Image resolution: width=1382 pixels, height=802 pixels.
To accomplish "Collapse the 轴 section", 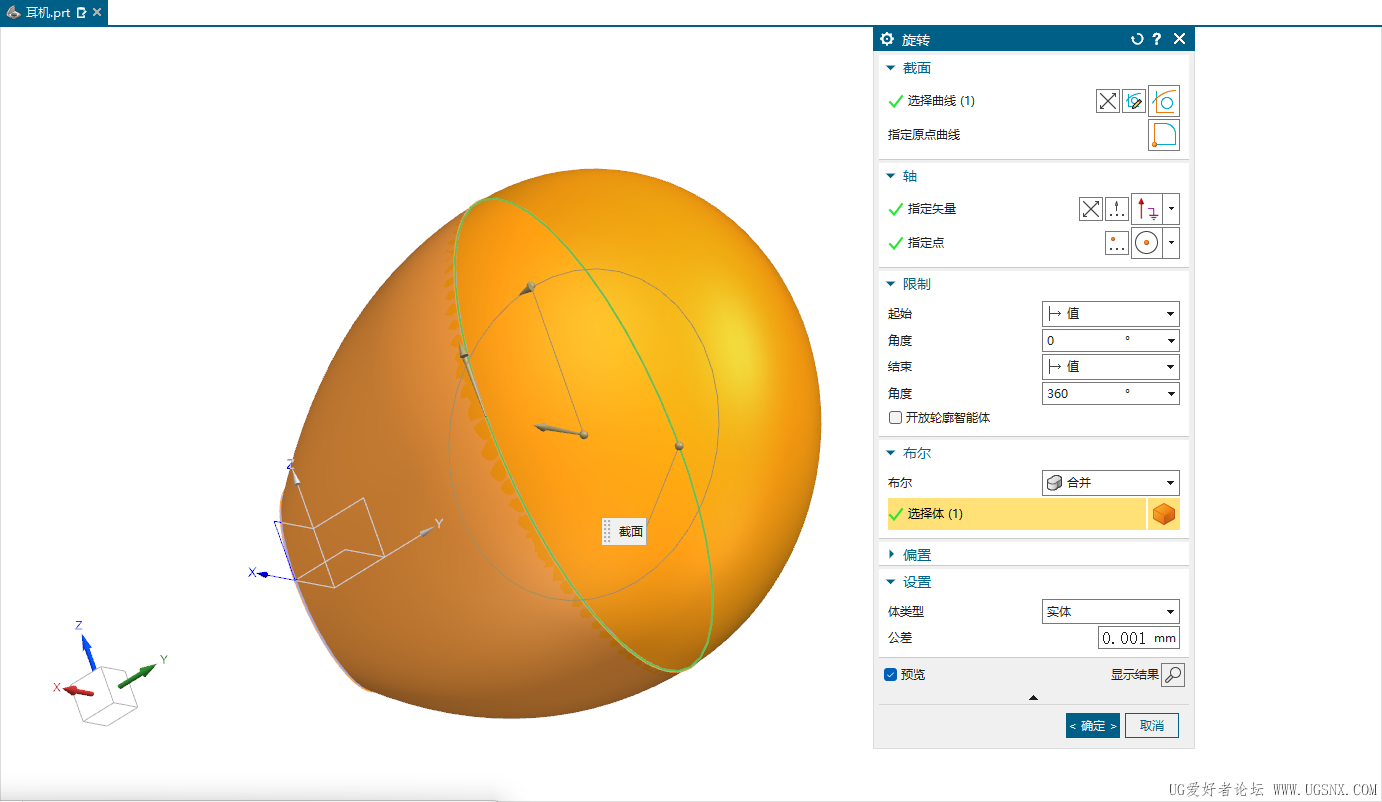I will coord(891,176).
